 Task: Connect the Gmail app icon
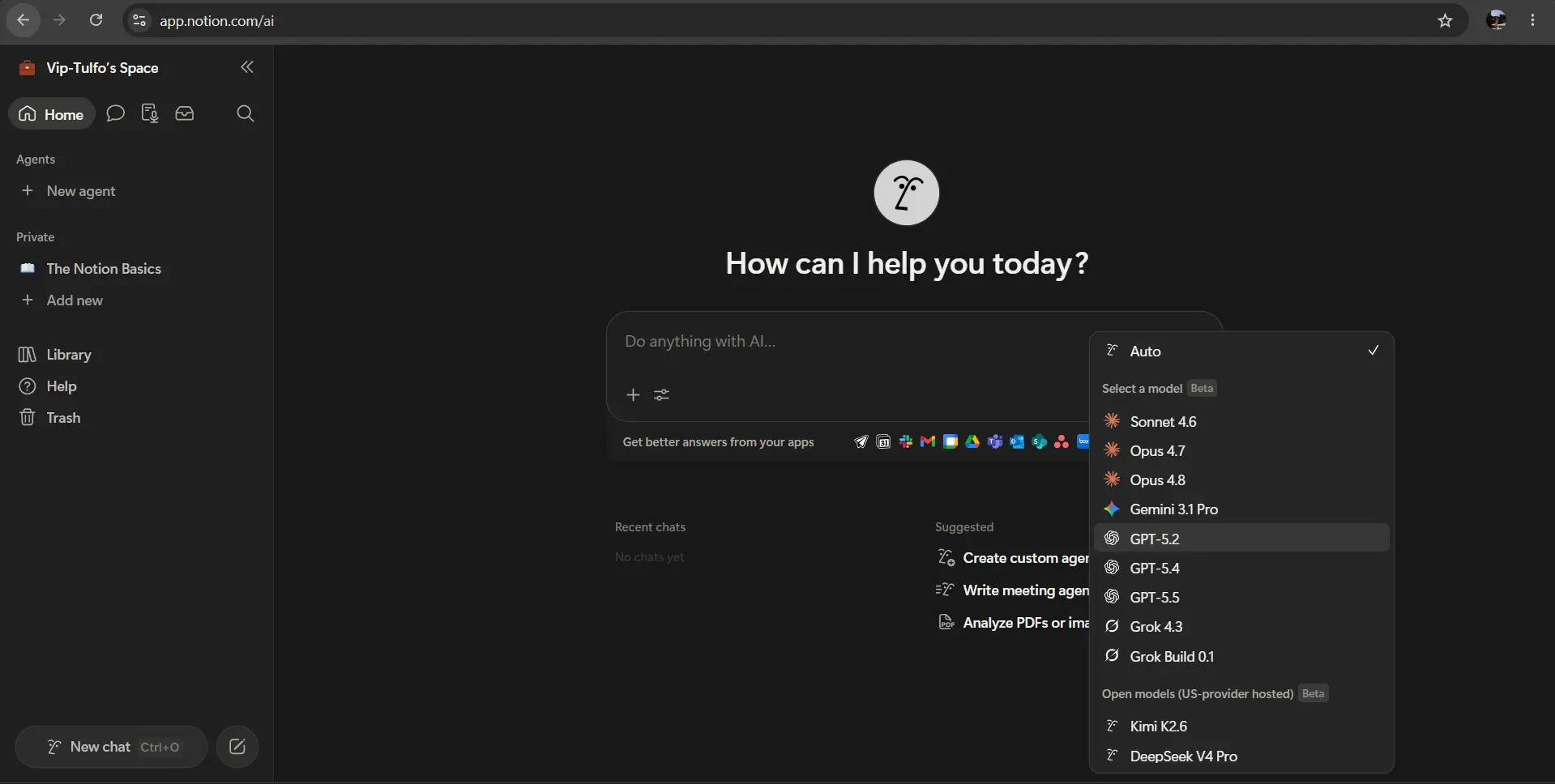pyautogui.click(x=929, y=441)
